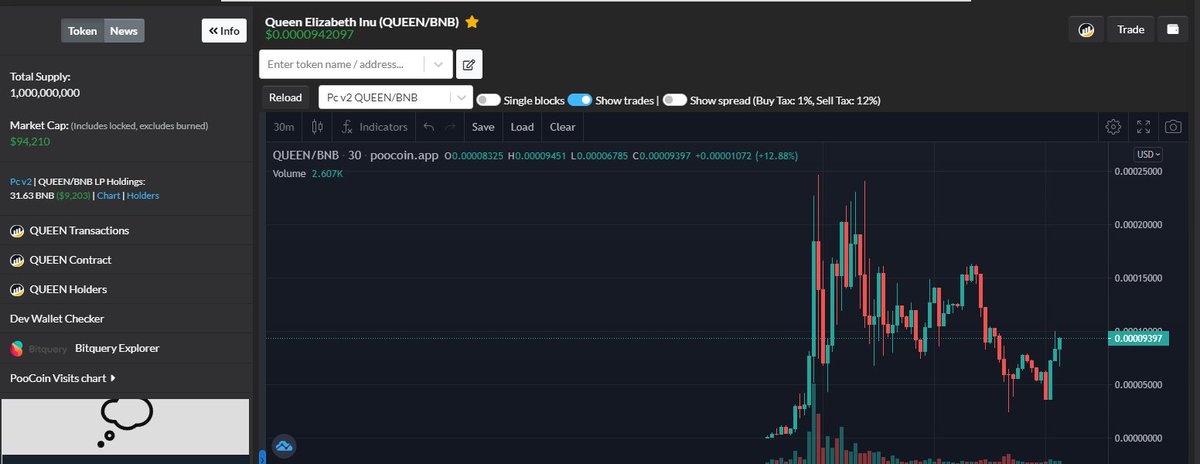
Task: Toggle fullscreen chart mode icon
Action: (x=1145, y=127)
